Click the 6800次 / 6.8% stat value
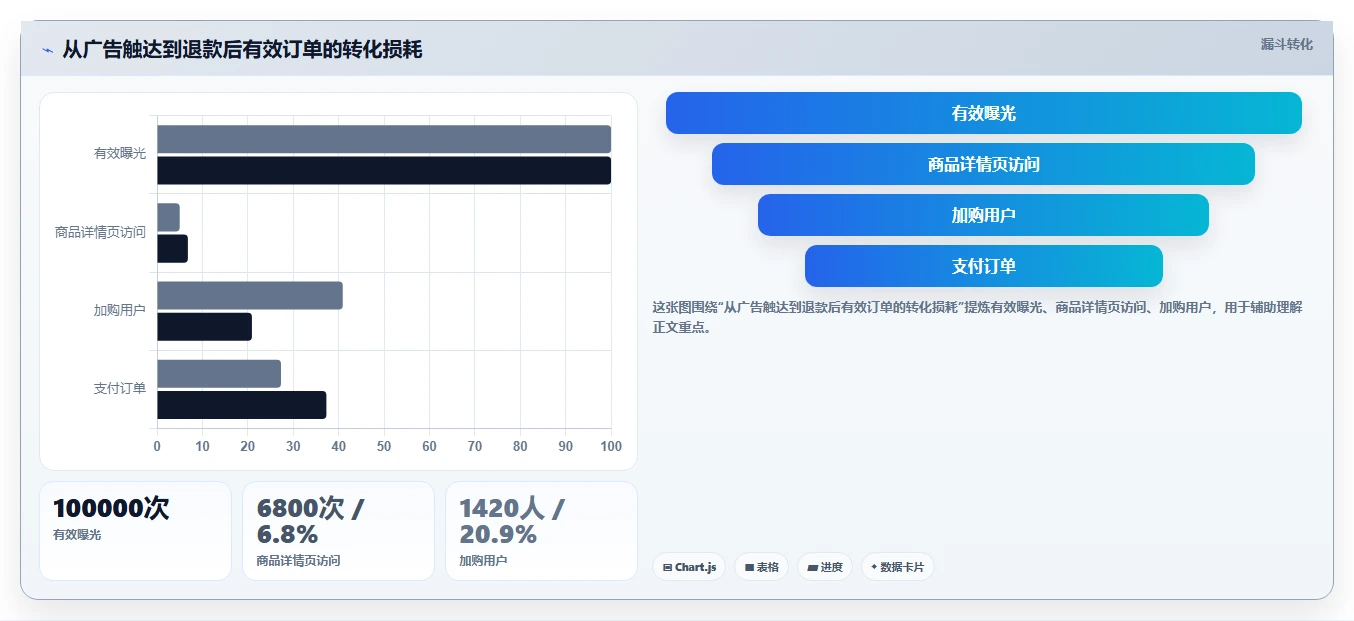 pos(310,521)
